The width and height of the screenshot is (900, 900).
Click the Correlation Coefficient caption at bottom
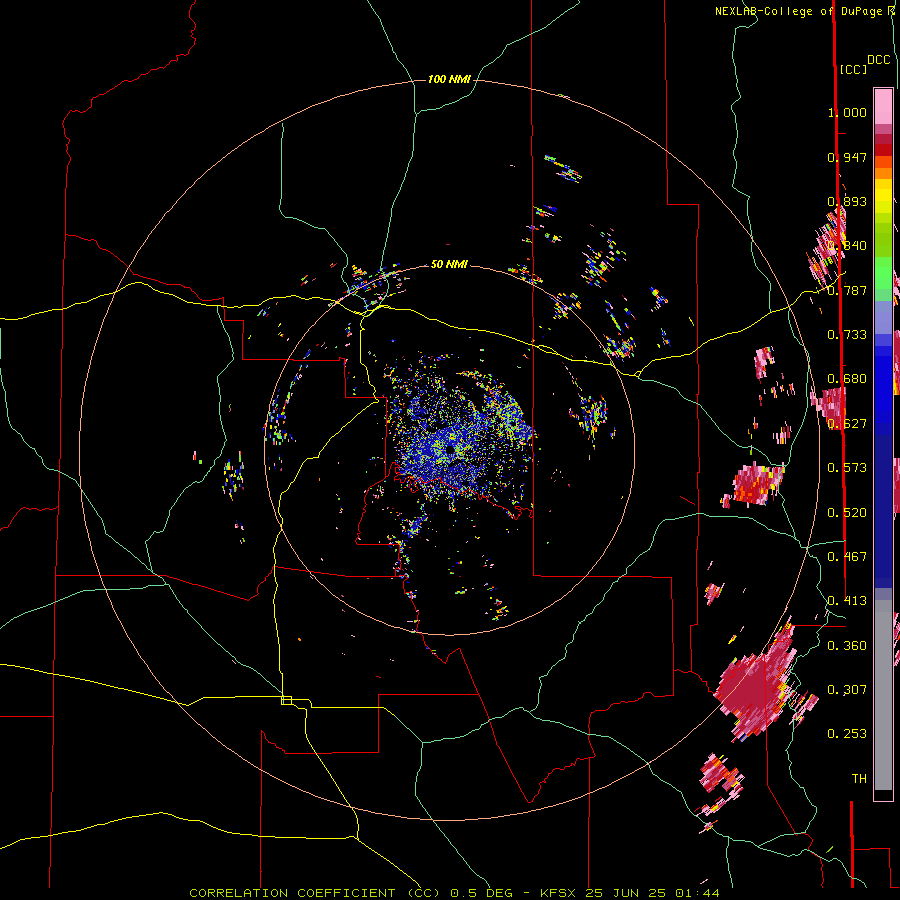(453, 893)
